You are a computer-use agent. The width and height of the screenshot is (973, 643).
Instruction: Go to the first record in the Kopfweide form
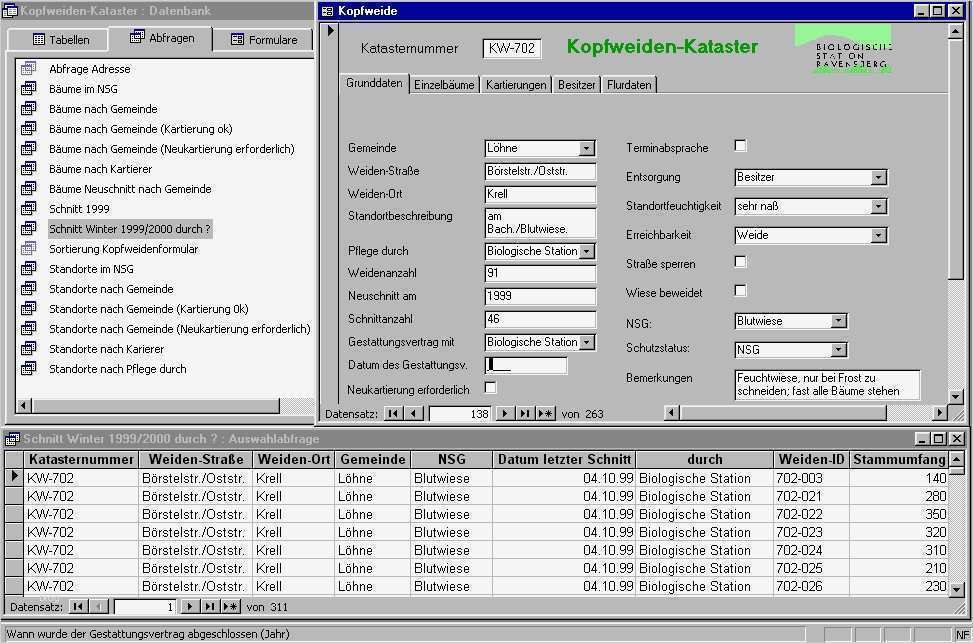(x=393, y=413)
